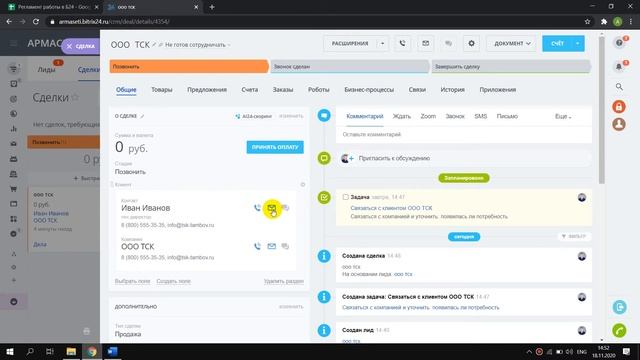
Task: Click the client section gear icon
Action: pos(303,184)
